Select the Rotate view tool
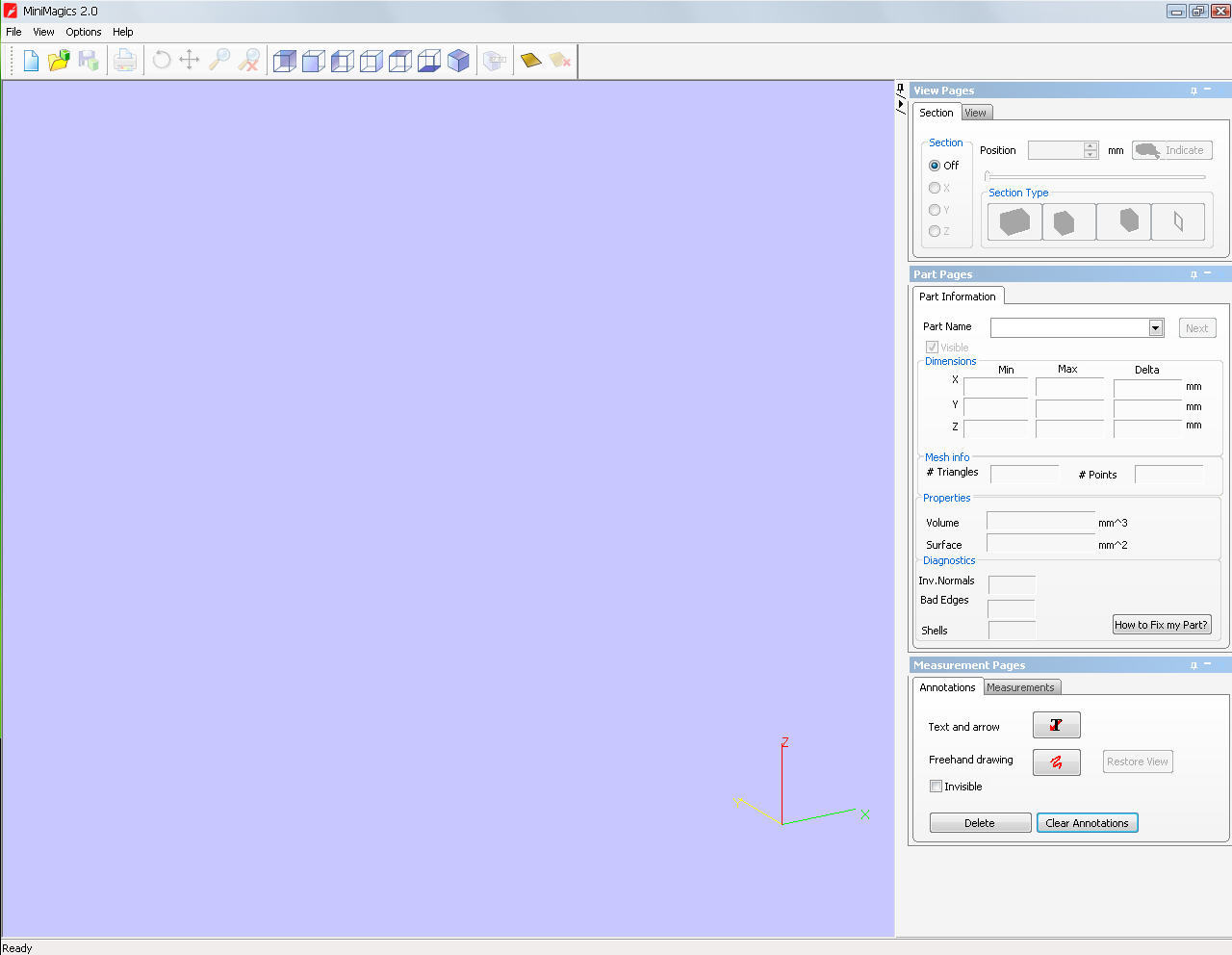The width and height of the screenshot is (1232, 955). 162,61
